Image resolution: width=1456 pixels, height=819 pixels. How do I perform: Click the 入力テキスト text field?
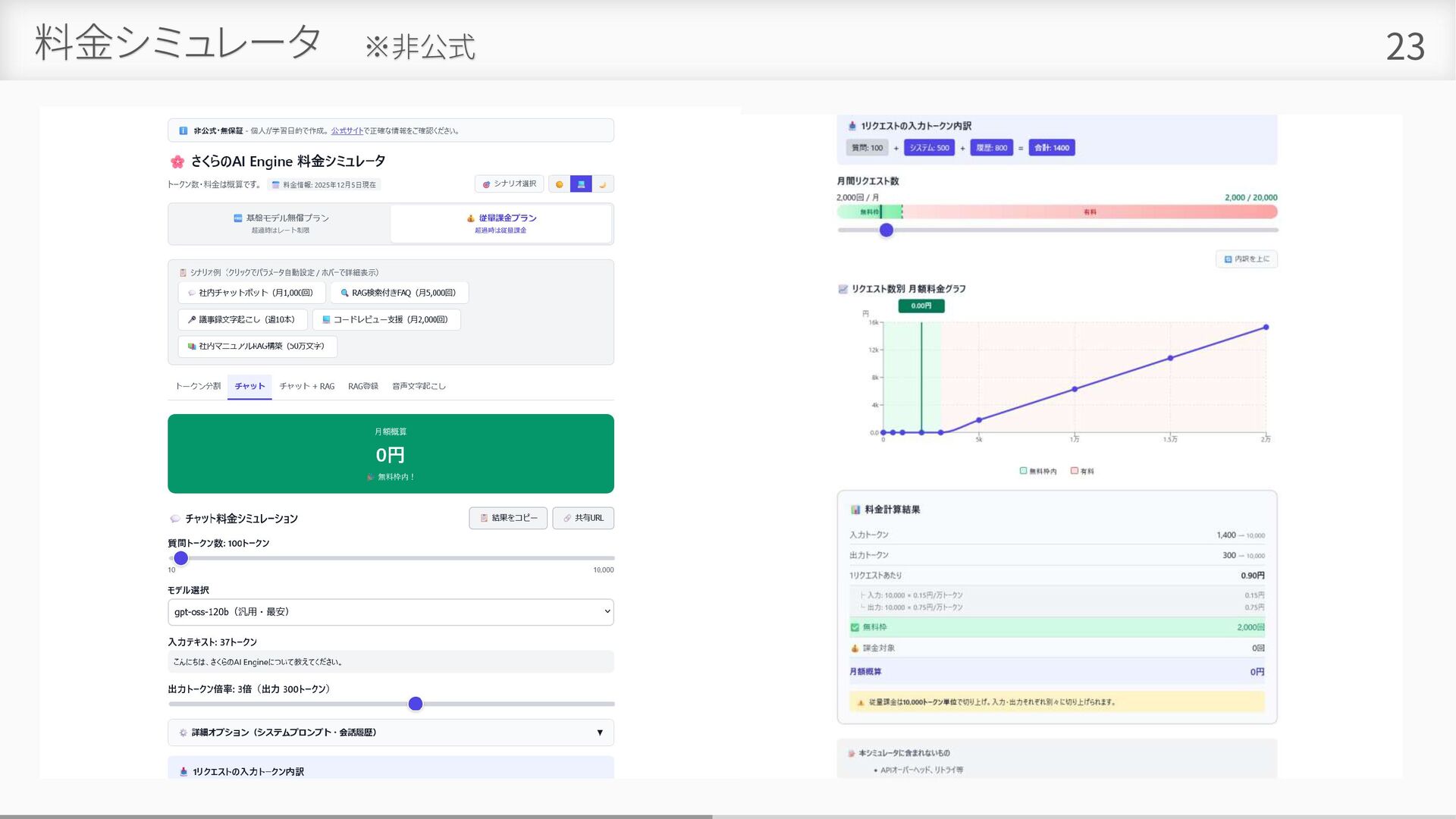click(x=390, y=662)
